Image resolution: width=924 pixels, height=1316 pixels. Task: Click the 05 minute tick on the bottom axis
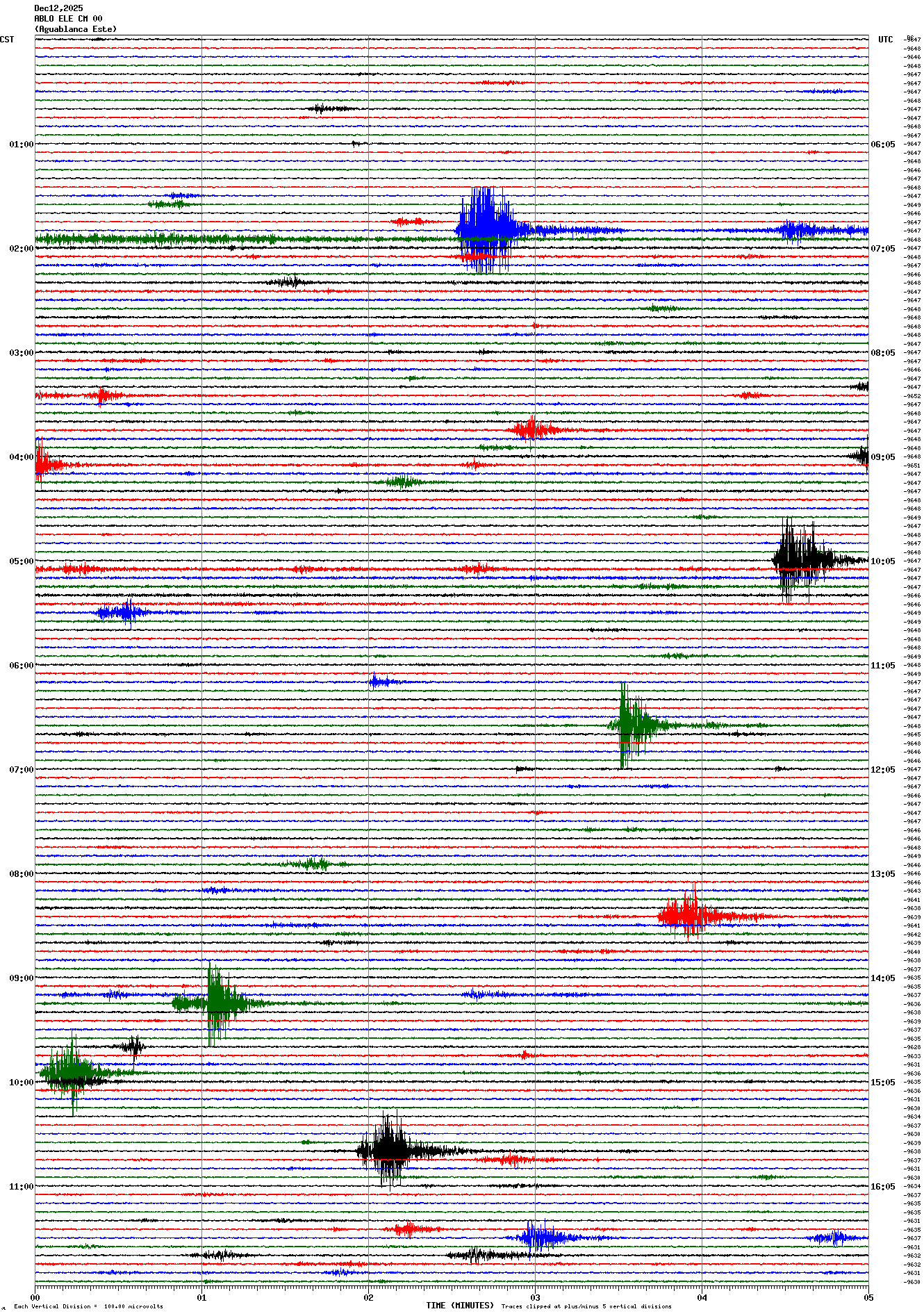tap(868, 1297)
